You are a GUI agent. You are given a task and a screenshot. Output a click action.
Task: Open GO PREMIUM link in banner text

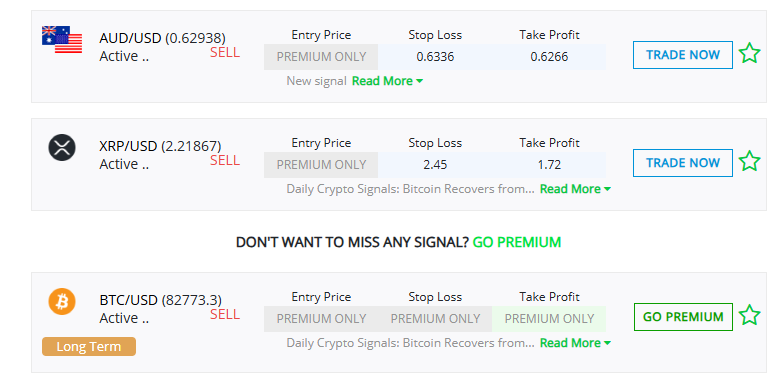(x=517, y=242)
